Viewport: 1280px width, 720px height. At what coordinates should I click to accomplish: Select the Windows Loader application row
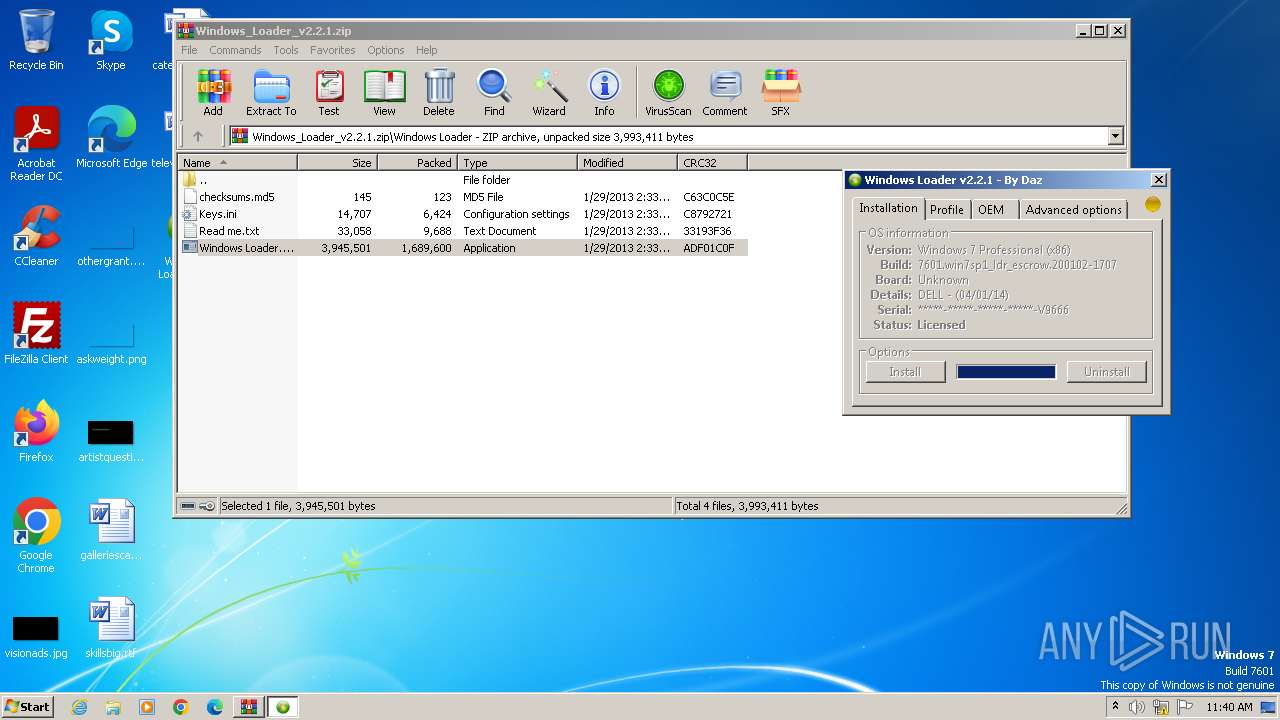[463, 248]
